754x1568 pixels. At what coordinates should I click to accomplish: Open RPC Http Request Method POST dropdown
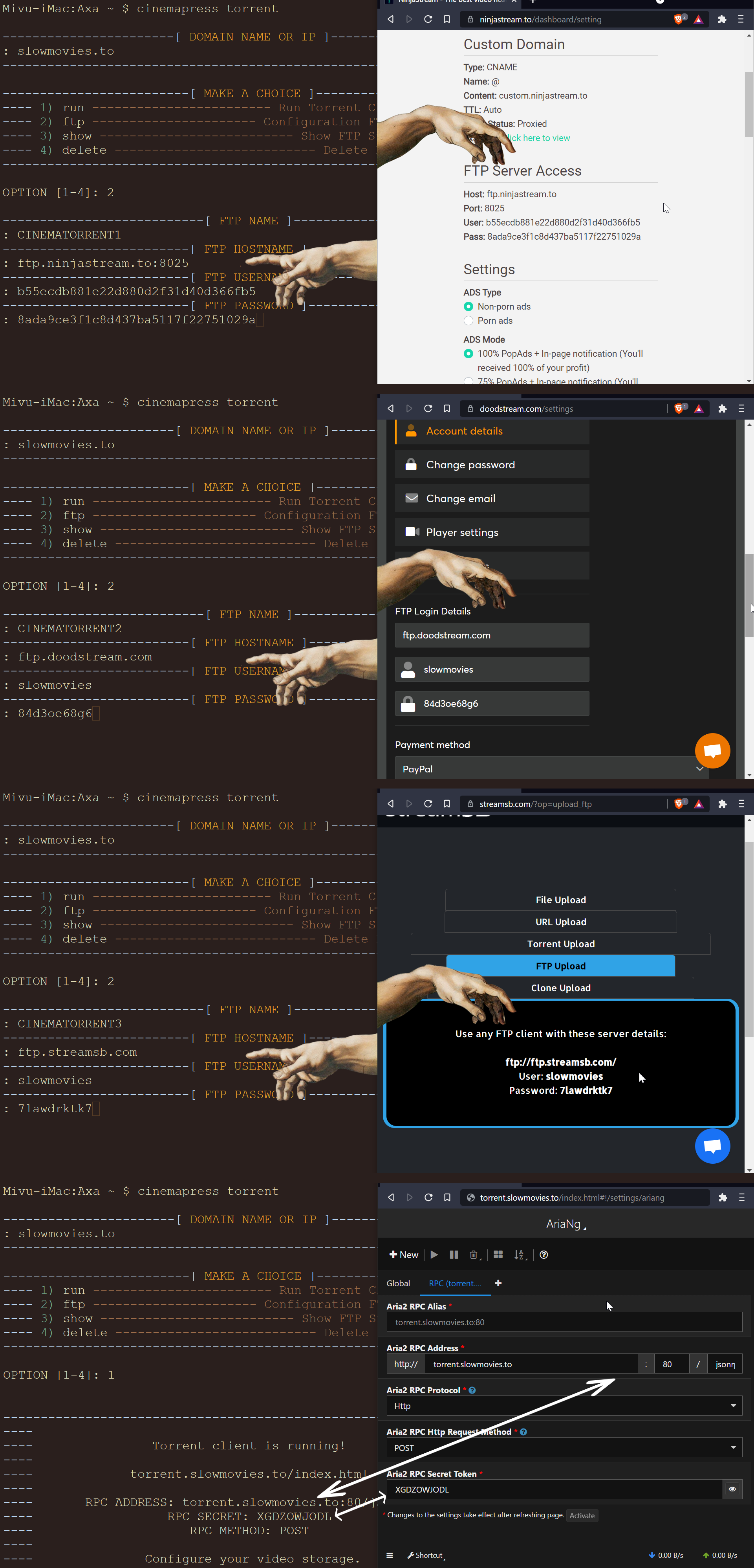click(x=564, y=1447)
